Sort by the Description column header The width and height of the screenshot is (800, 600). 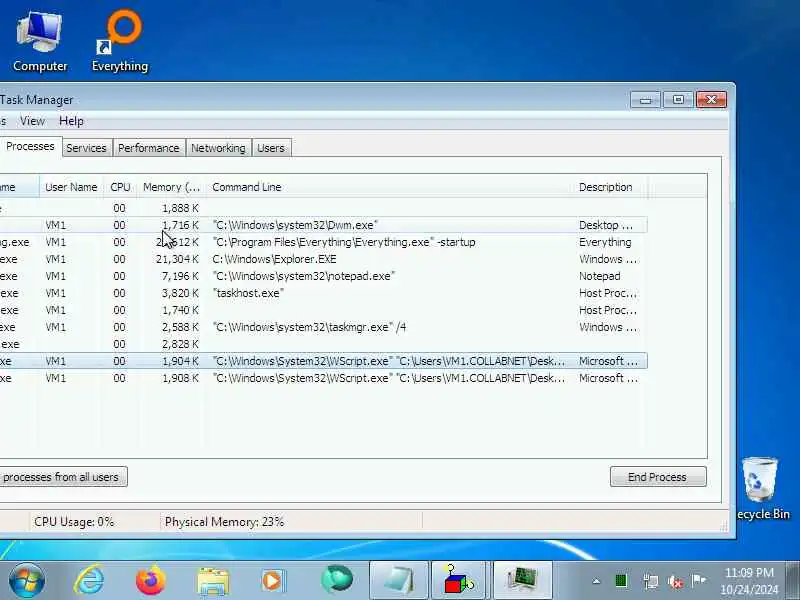click(x=610, y=187)
